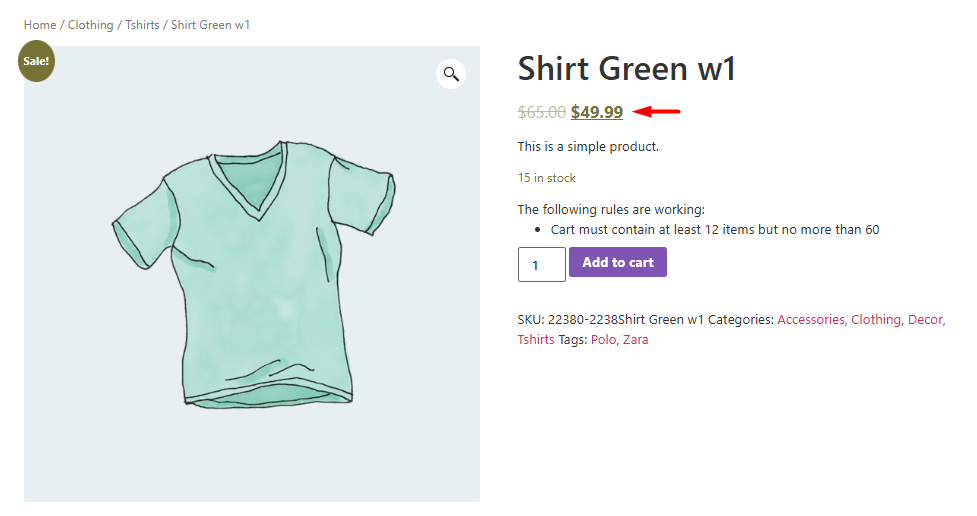This screenshot has height=516, width=977.
Task: Focus the quantity input field
Action: tap(541, 264)
